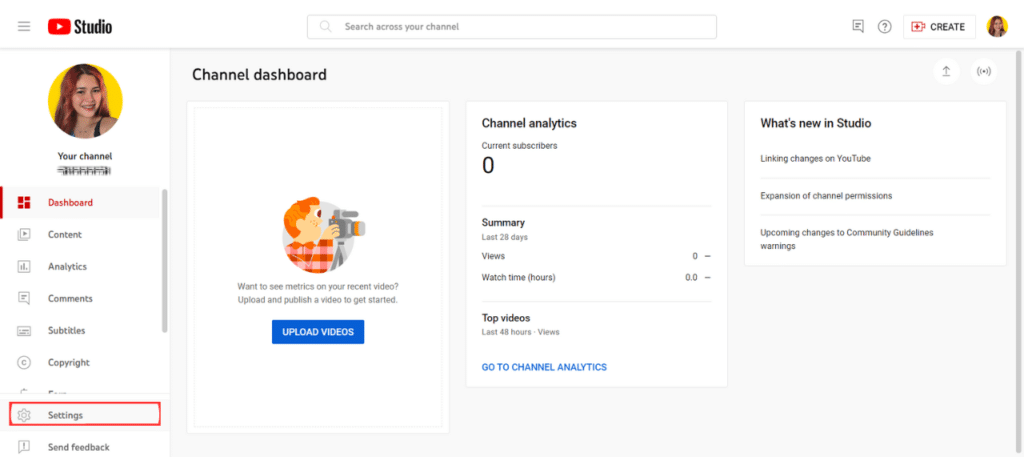This screenshot has width=1024, height=457.
Task: Open the Content section
Action: (x=65, y=235)
